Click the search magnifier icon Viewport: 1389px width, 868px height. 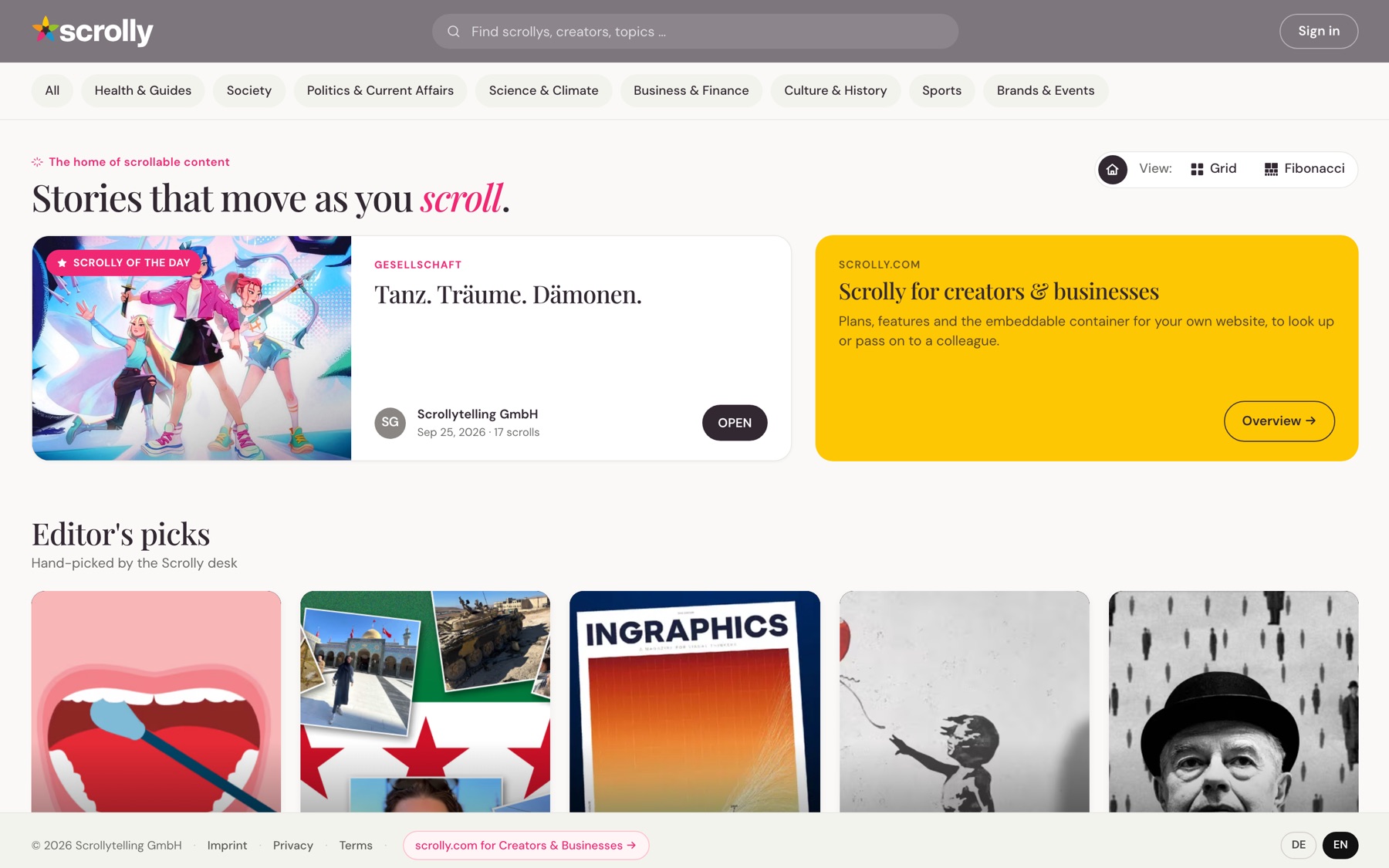coord(454,32)
